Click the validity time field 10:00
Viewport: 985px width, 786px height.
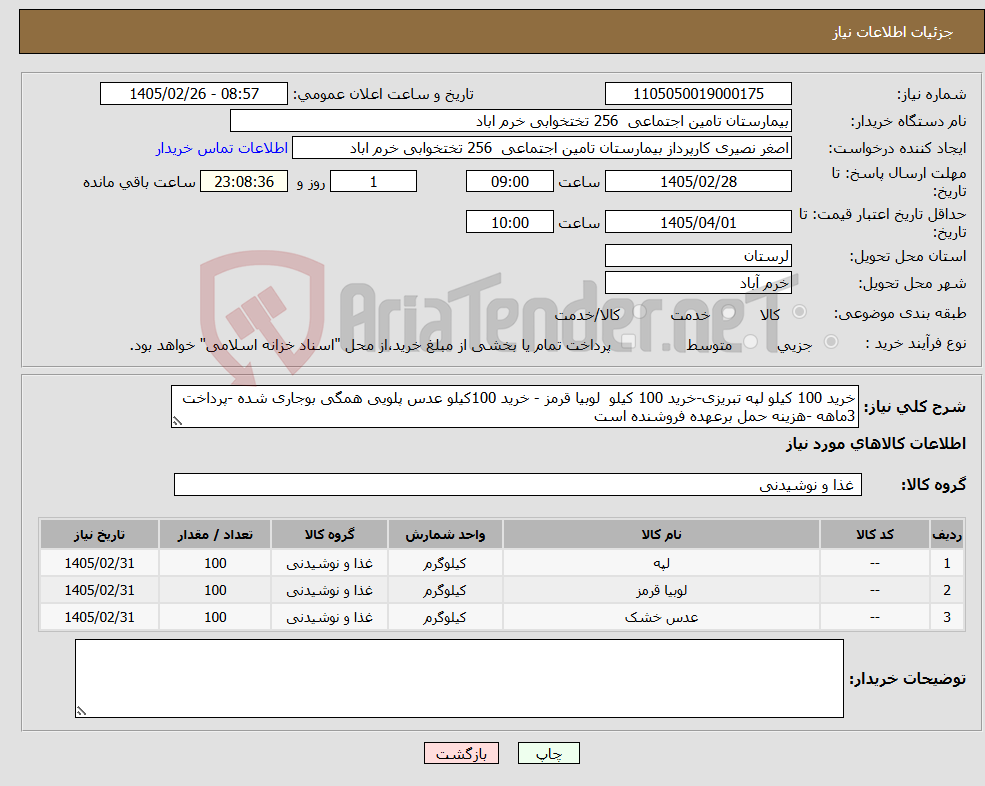click(509, 222)
